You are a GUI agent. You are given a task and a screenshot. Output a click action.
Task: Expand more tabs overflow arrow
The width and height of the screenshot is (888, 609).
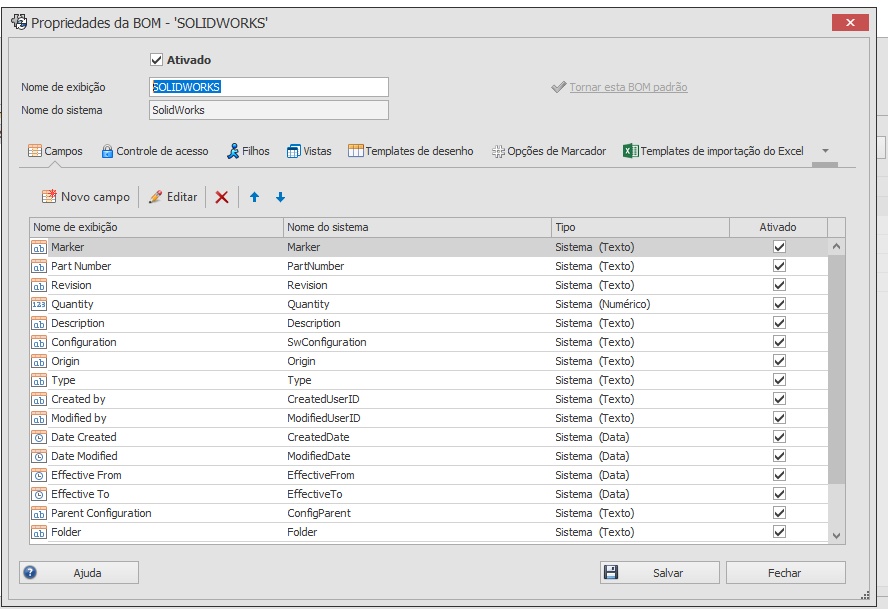(825, 151)
